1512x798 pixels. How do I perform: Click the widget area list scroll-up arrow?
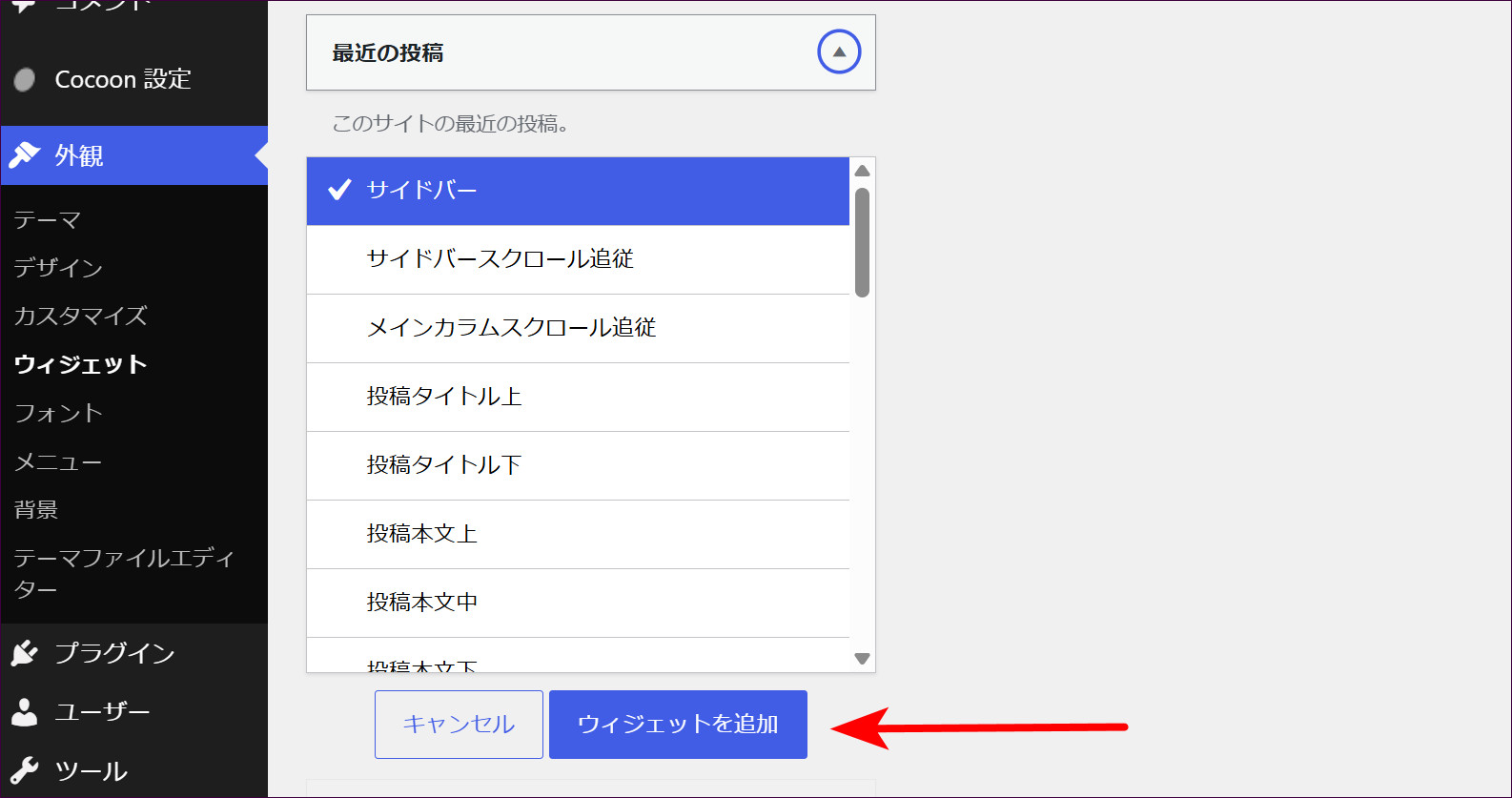click(x=863, y=171)
